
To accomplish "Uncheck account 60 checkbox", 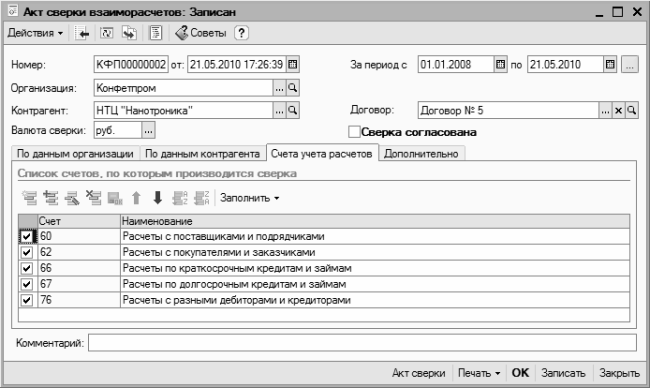I will point(27,236).
